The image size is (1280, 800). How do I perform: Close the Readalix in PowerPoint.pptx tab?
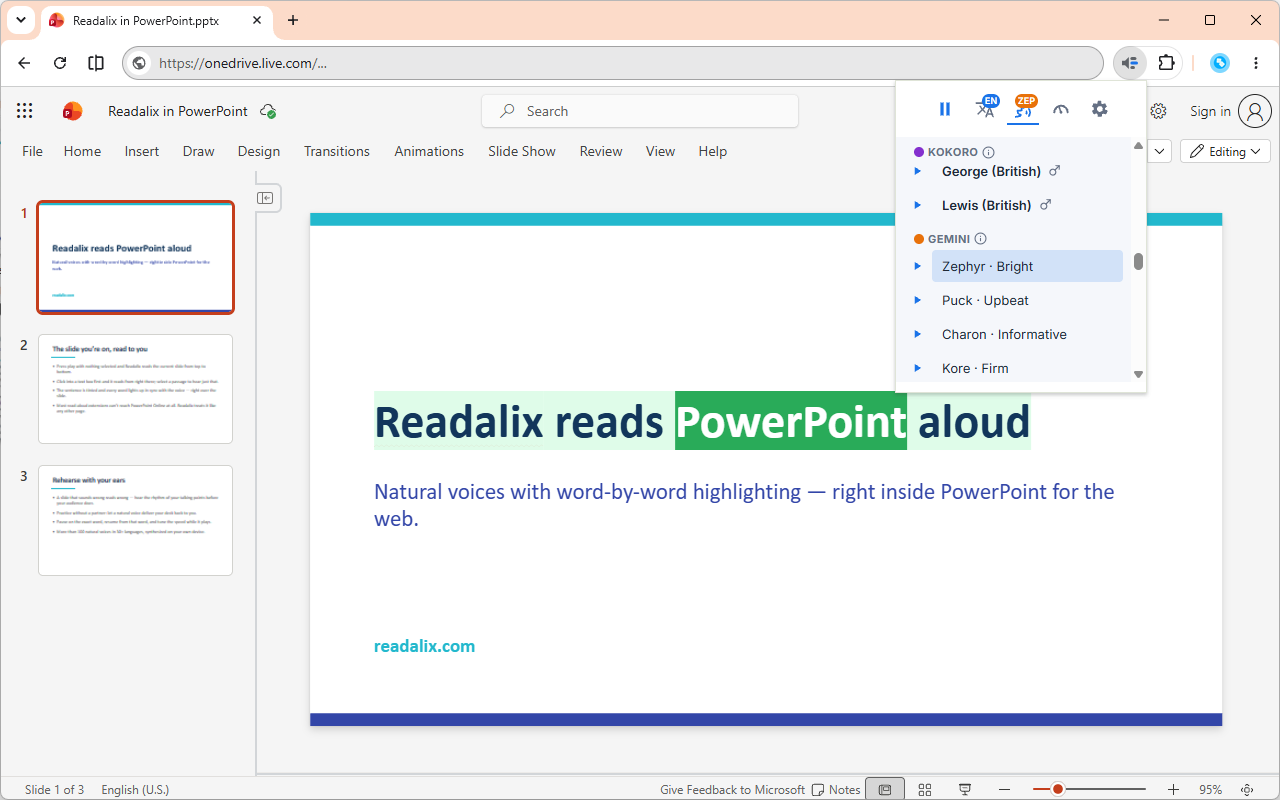255,20
